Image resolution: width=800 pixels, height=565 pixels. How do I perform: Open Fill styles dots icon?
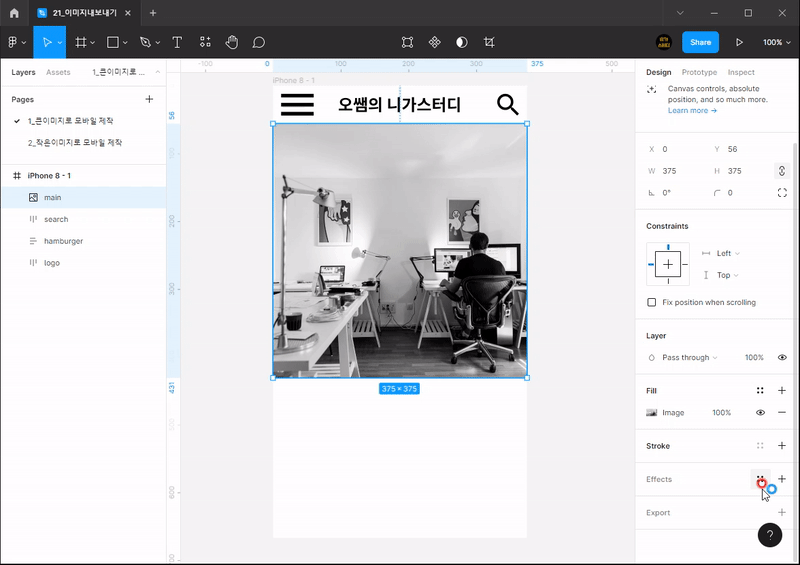760,390
